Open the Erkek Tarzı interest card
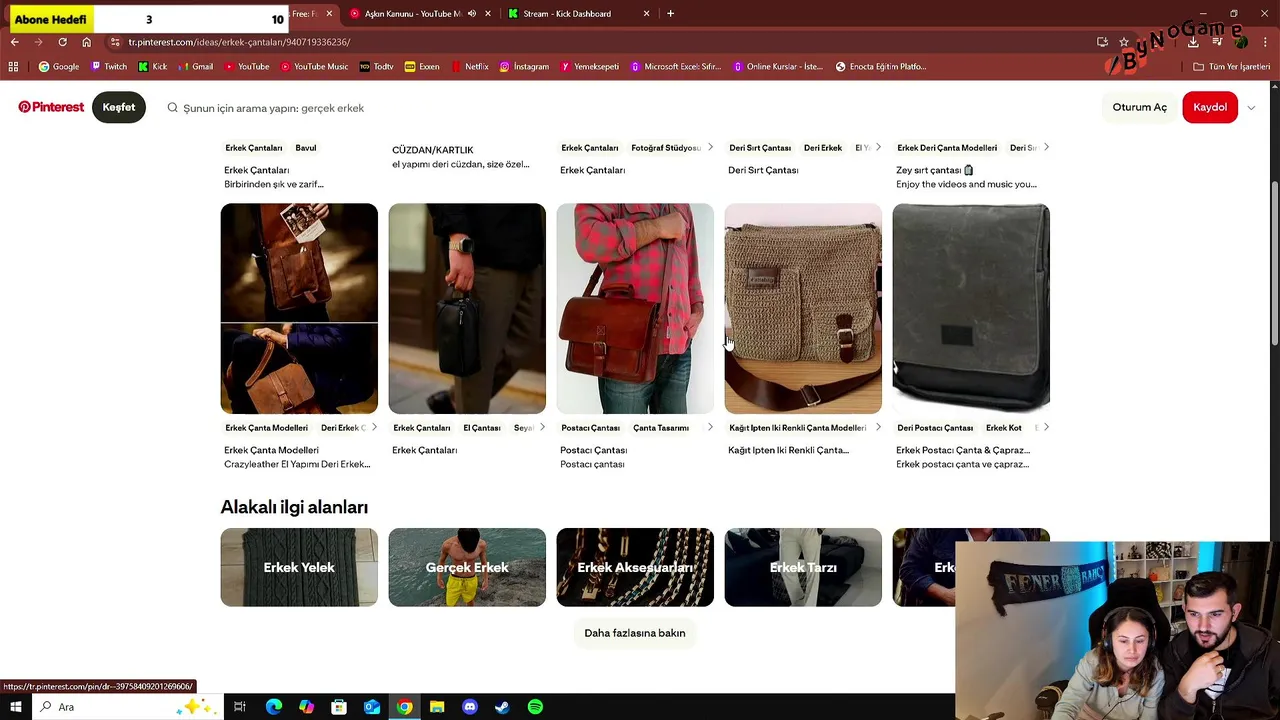This screenshot has height=720, width=1280. pyautogui.click(x=803, y=567)
